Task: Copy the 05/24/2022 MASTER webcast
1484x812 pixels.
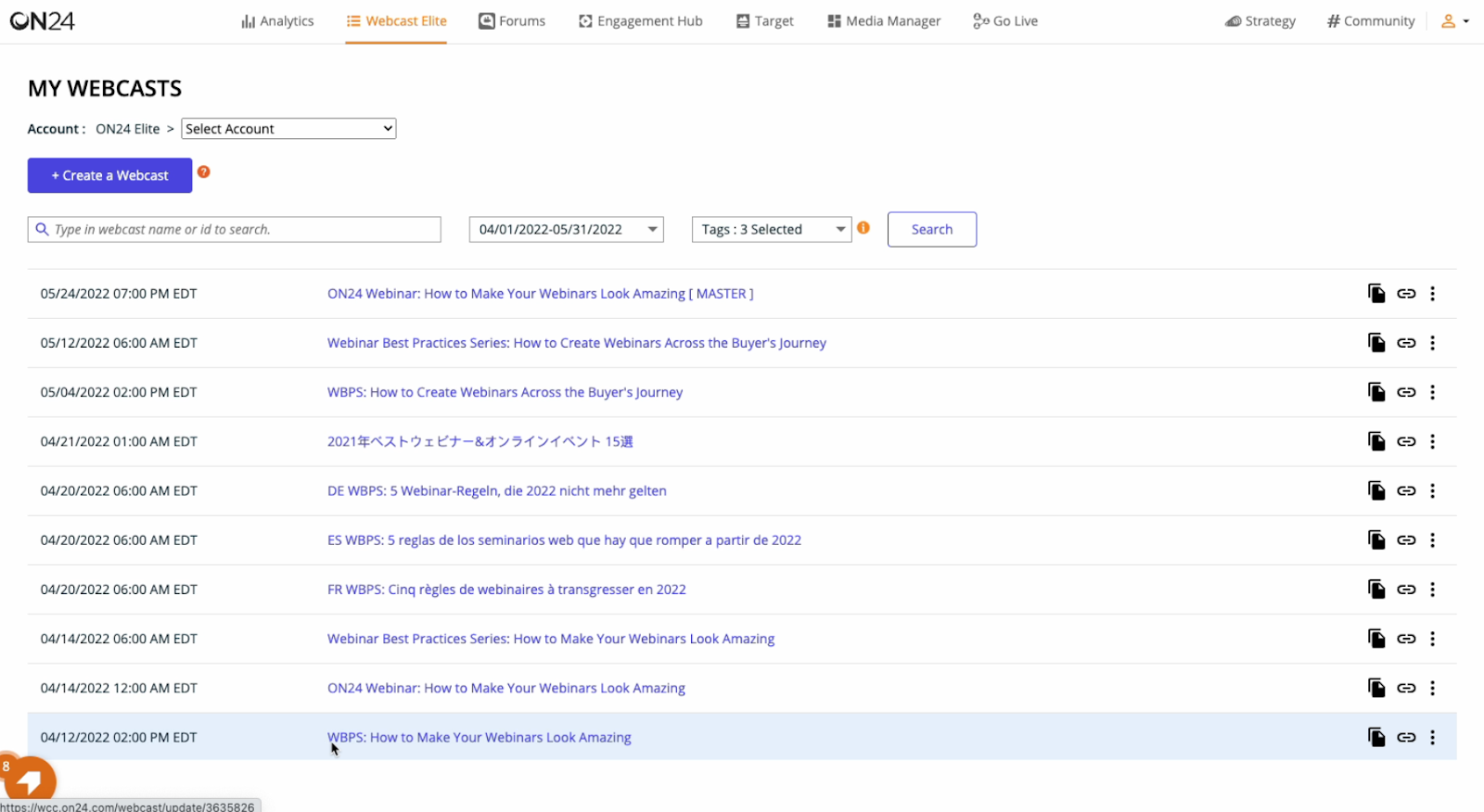Action: coord(1376,294)
